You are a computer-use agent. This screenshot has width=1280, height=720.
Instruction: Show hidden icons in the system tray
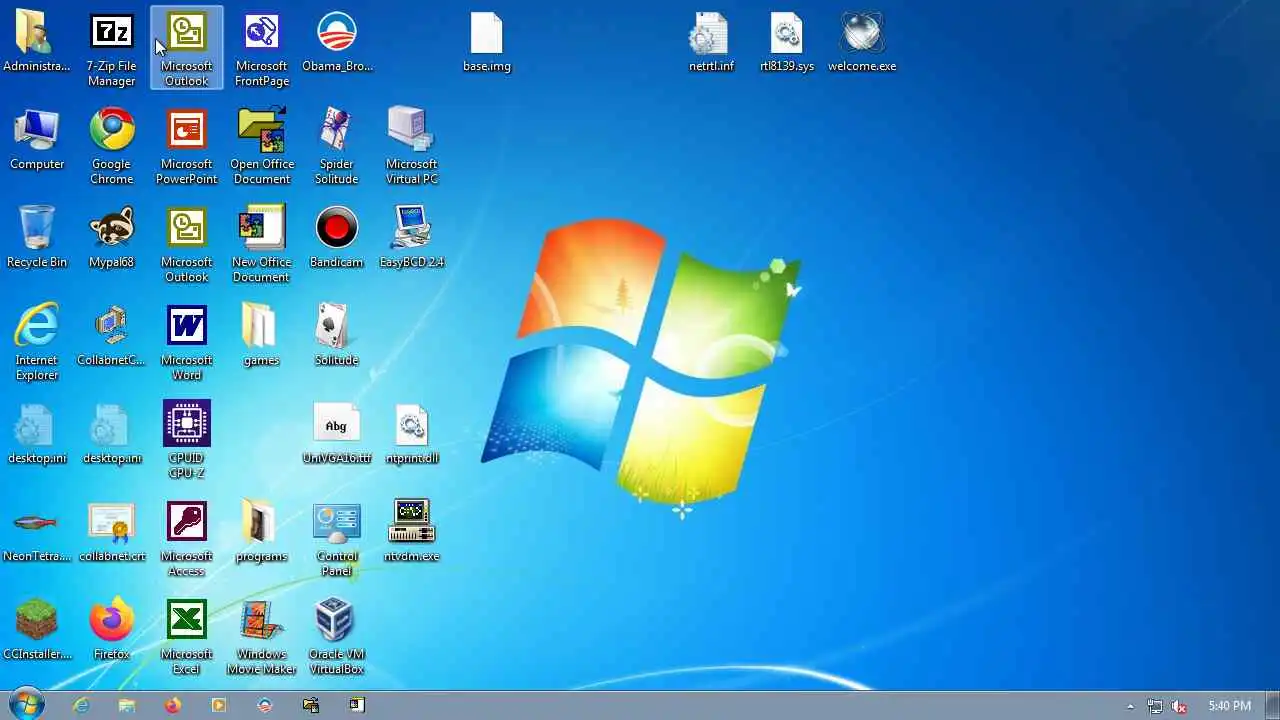tap(1131, 706)
